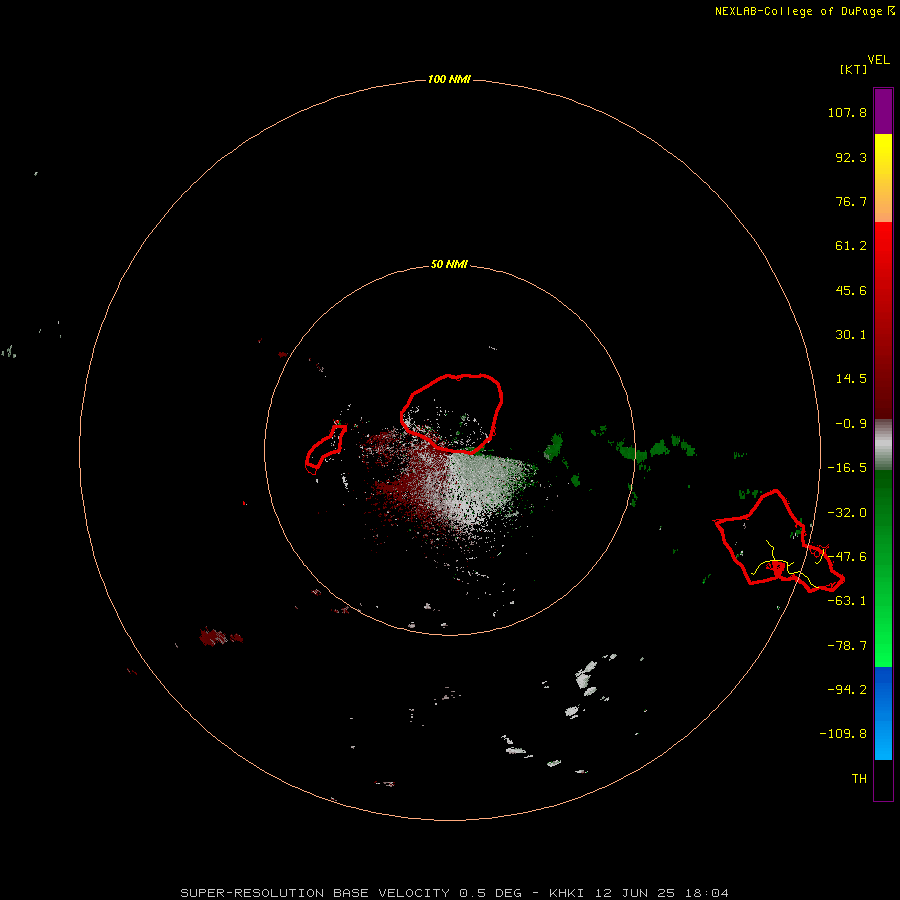The height and width of the screenshot is (900, 900).
Task: Click the large red-outlined island near radar center
Action: (x=452, y=413)
